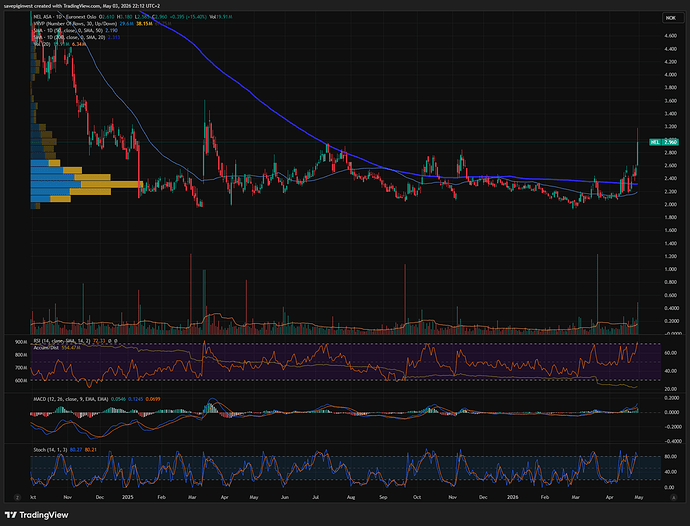Click the 4.000 price scale label
This screenshot has height=526, width=690.
click(671, 75)
